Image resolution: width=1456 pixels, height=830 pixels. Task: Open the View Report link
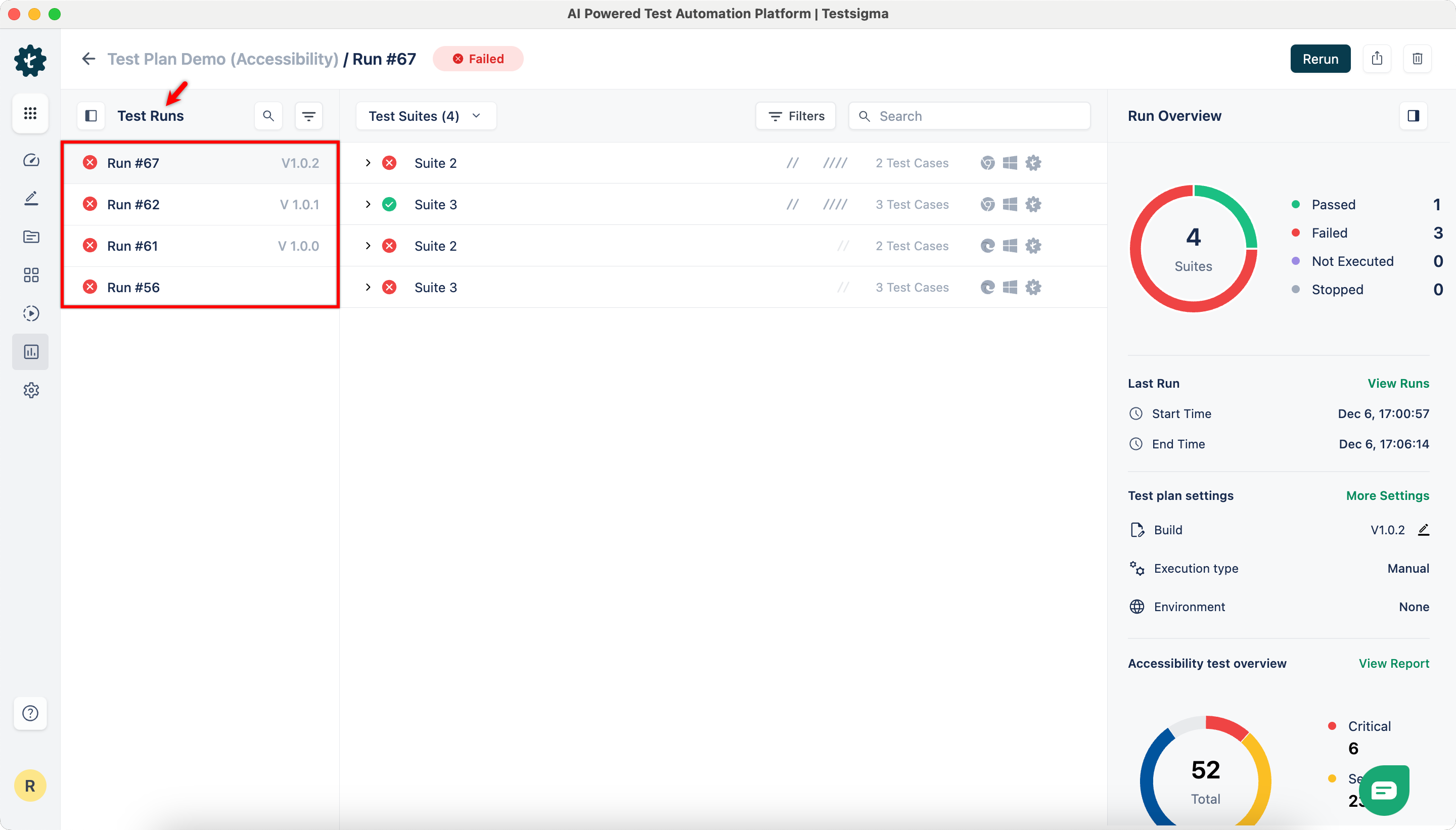[x=1393, y=663]
